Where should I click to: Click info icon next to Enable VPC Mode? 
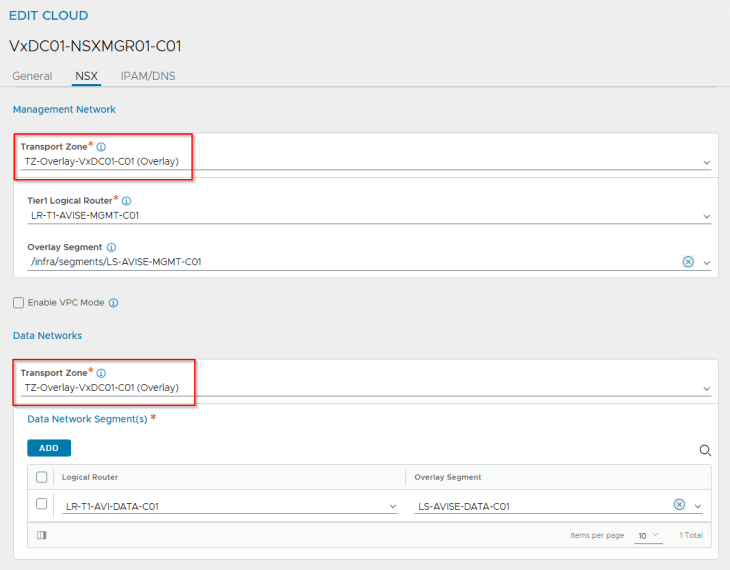click(113, 303)
